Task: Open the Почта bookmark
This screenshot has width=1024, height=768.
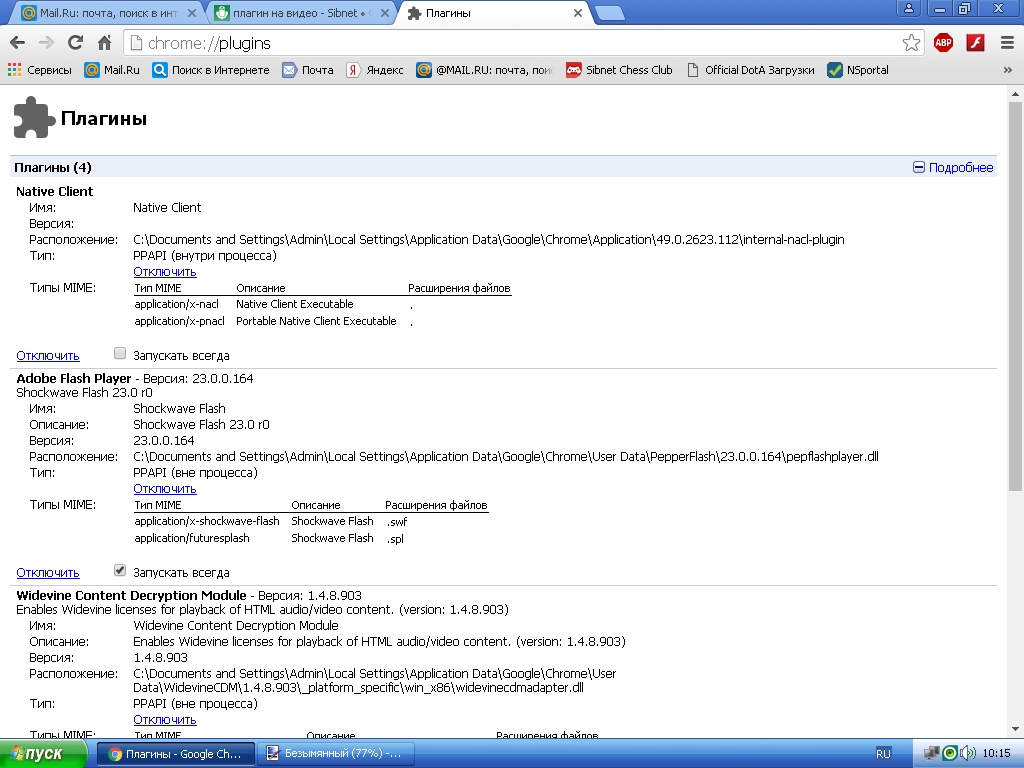Action: [308, 70]
